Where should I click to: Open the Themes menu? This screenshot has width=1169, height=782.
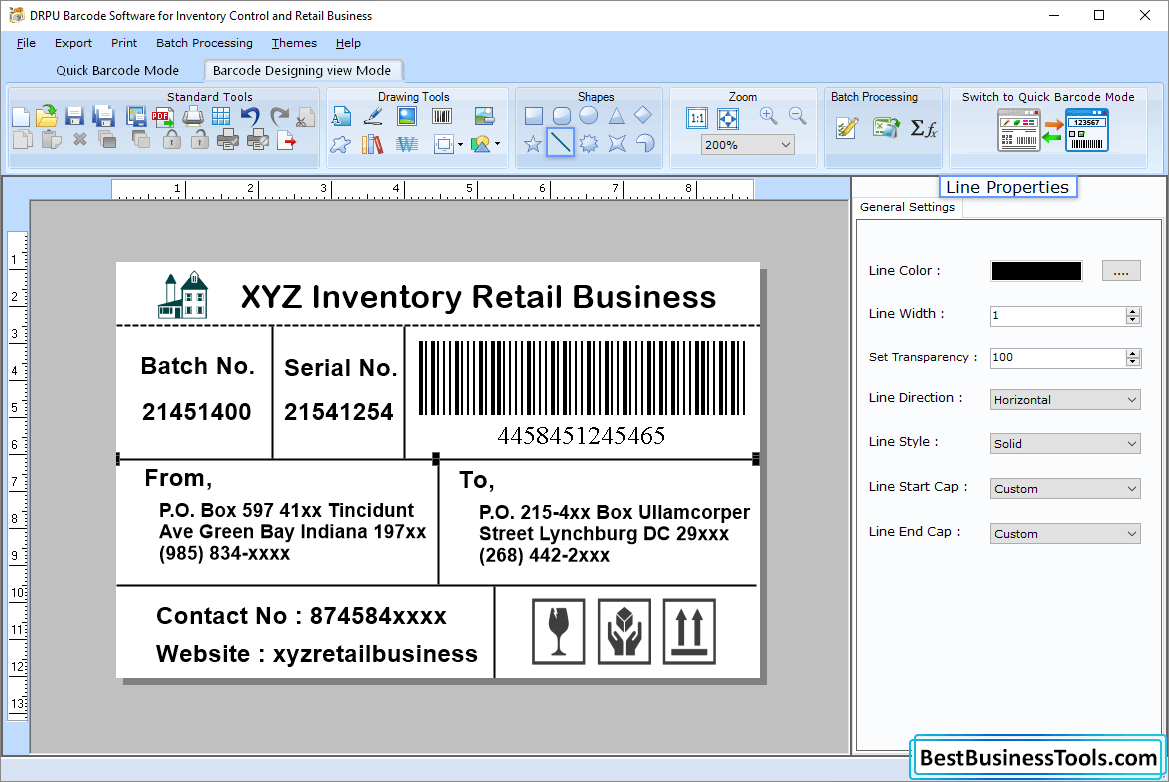(x=294, y=43)
